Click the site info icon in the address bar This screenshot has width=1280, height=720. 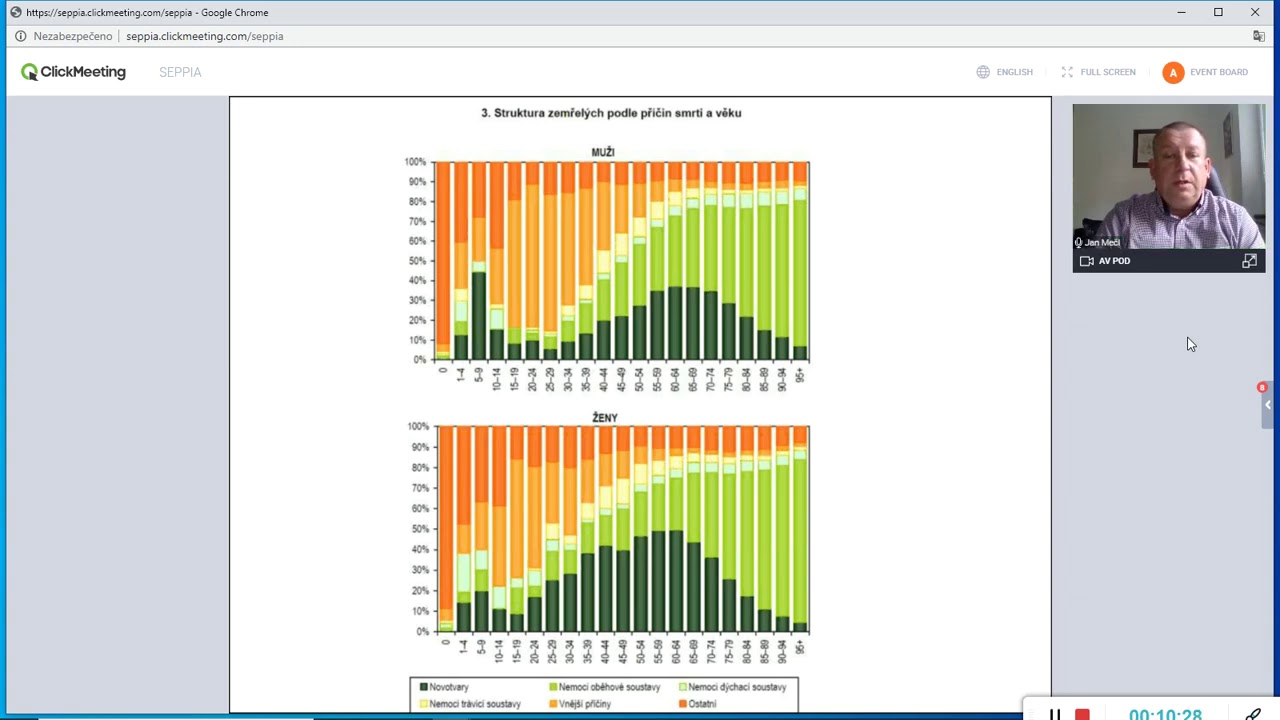20,36
